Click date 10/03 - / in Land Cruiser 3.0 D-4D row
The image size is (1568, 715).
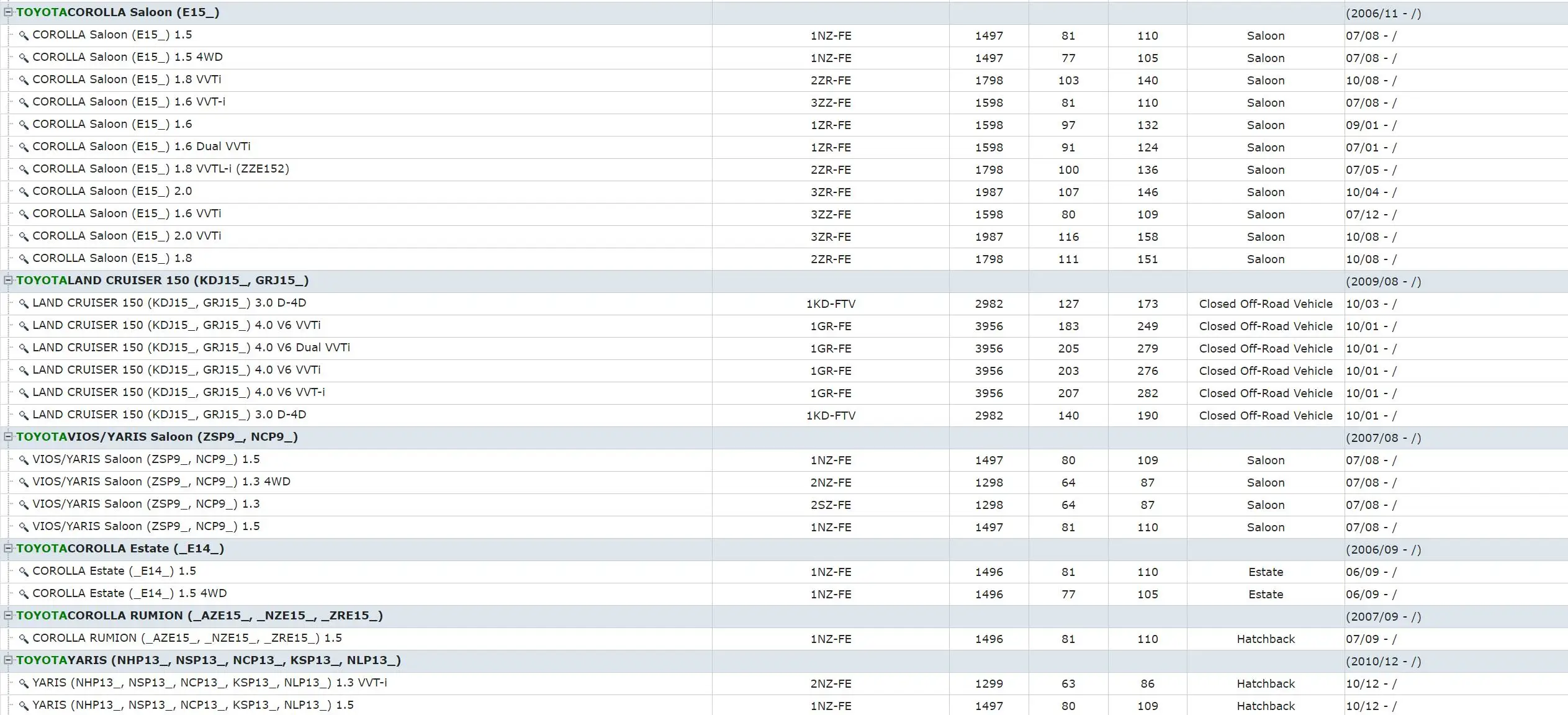pyautogui.click(x=1371, y=304)
